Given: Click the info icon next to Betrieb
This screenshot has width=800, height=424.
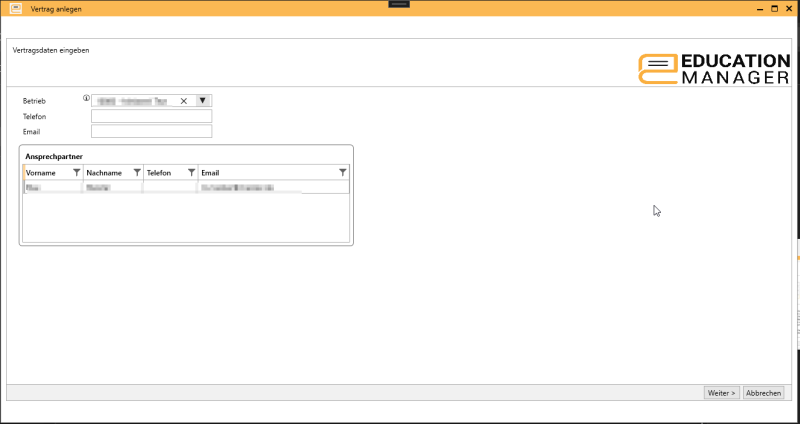Looking at the screenshot, I should 86,99.
